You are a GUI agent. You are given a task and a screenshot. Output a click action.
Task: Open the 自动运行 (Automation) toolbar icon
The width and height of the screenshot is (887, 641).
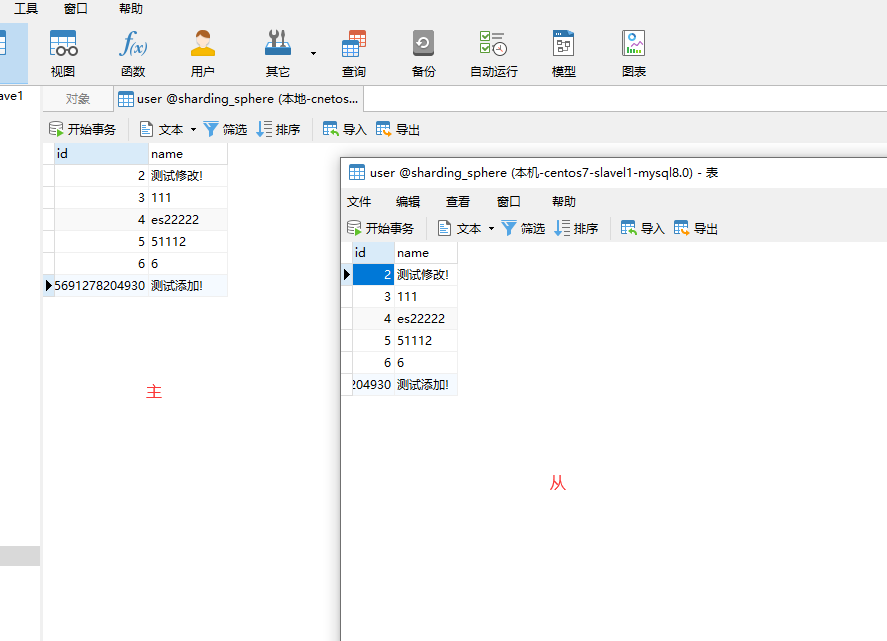click(x=494, y=54)
